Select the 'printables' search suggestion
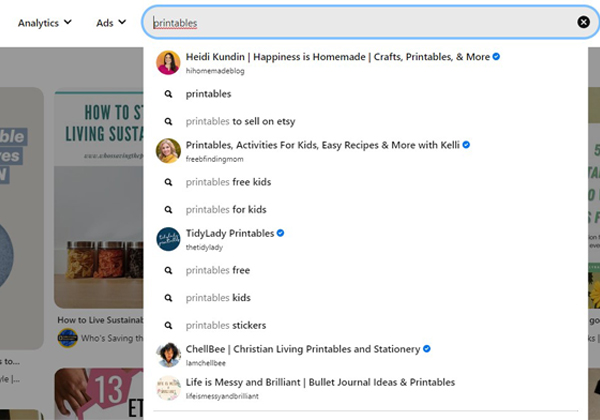 [365, 94]
